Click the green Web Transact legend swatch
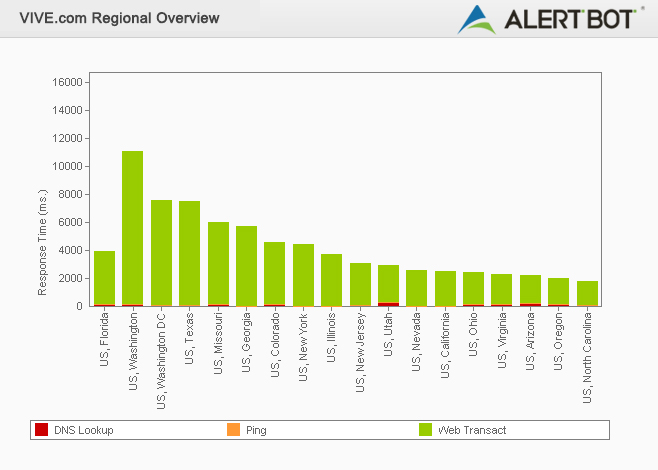 425,430
